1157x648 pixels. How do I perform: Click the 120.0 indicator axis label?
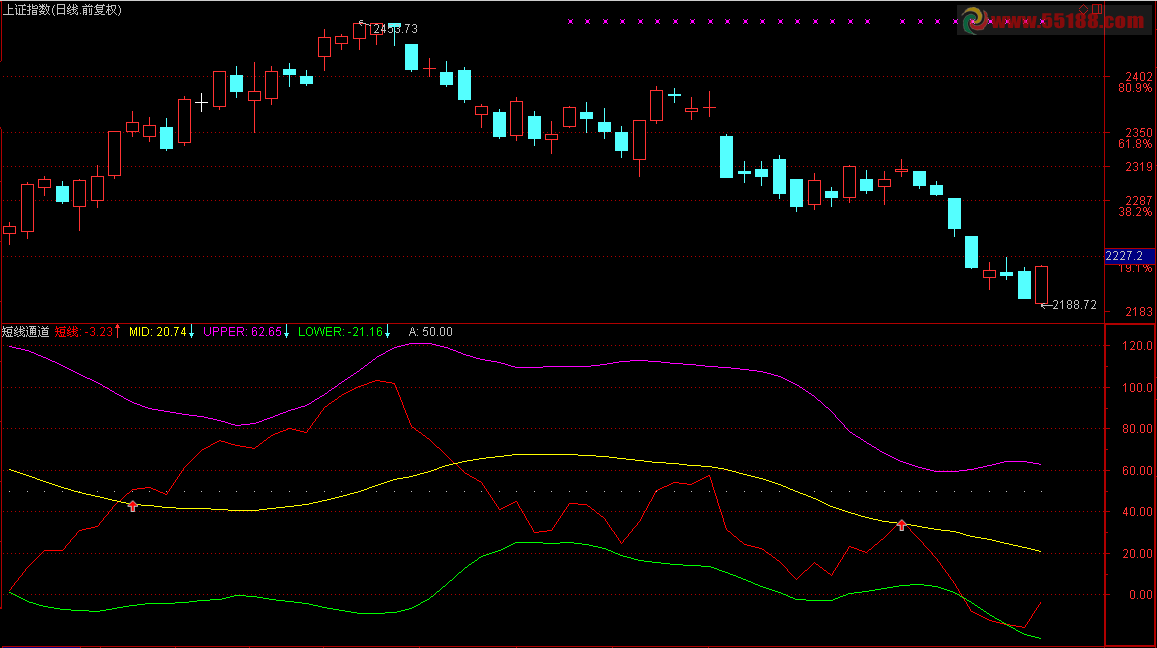(x=1137, y=346)
